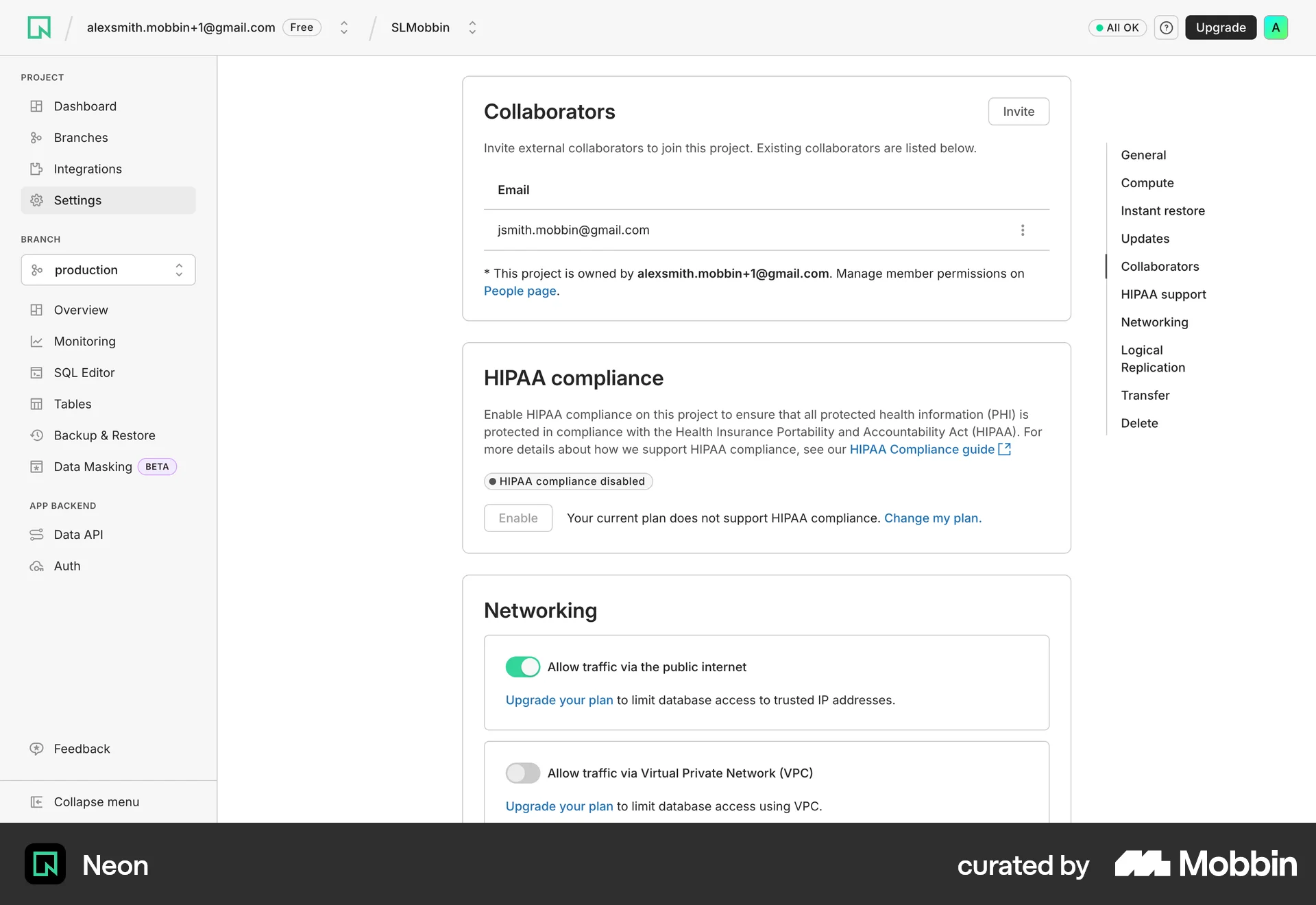
Task: Open the help question-mark icon
Action: pyautogui.click(x=1166, y=27)
